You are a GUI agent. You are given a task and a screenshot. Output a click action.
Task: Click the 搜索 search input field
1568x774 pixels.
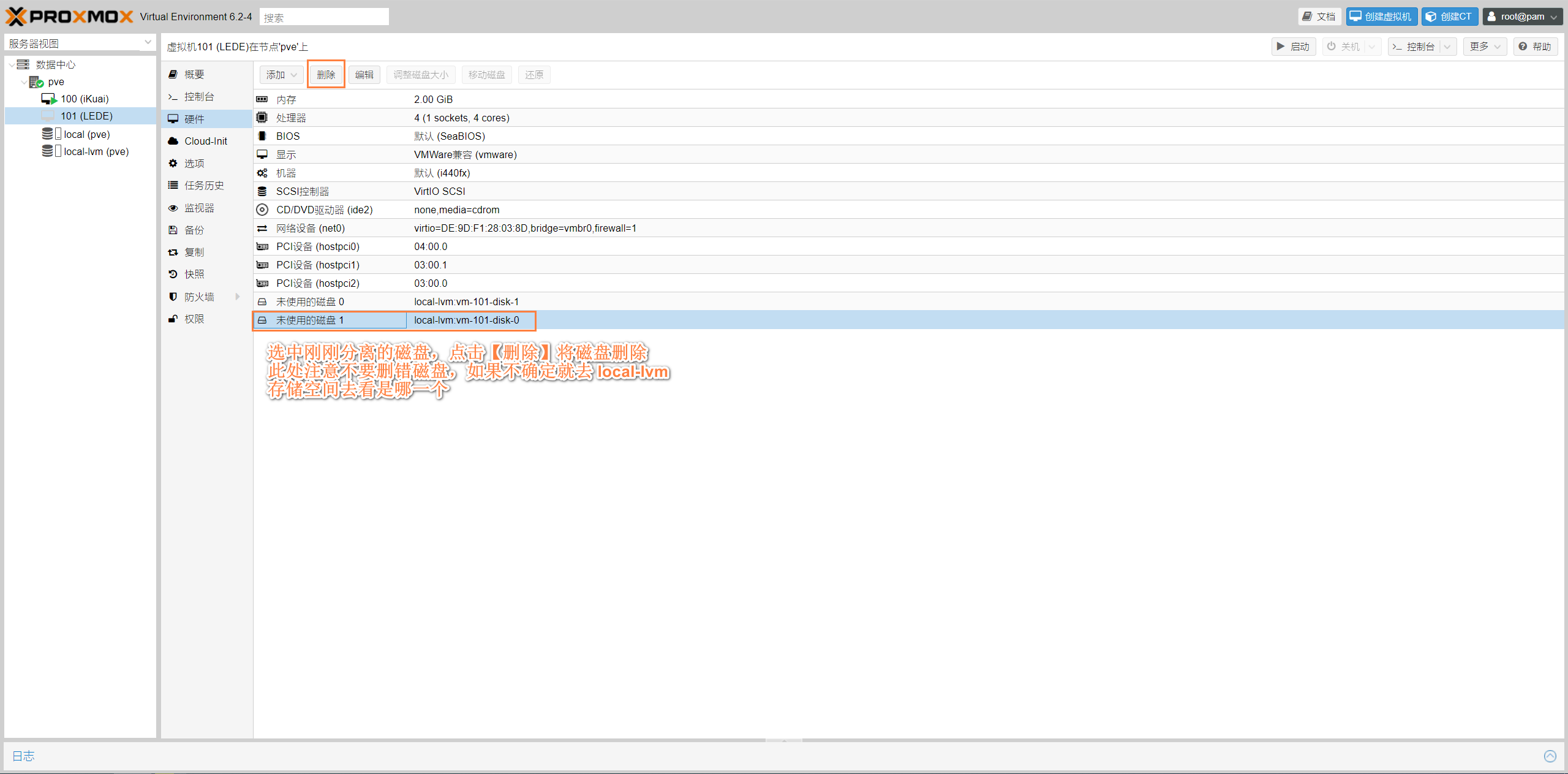pos(324,17)
